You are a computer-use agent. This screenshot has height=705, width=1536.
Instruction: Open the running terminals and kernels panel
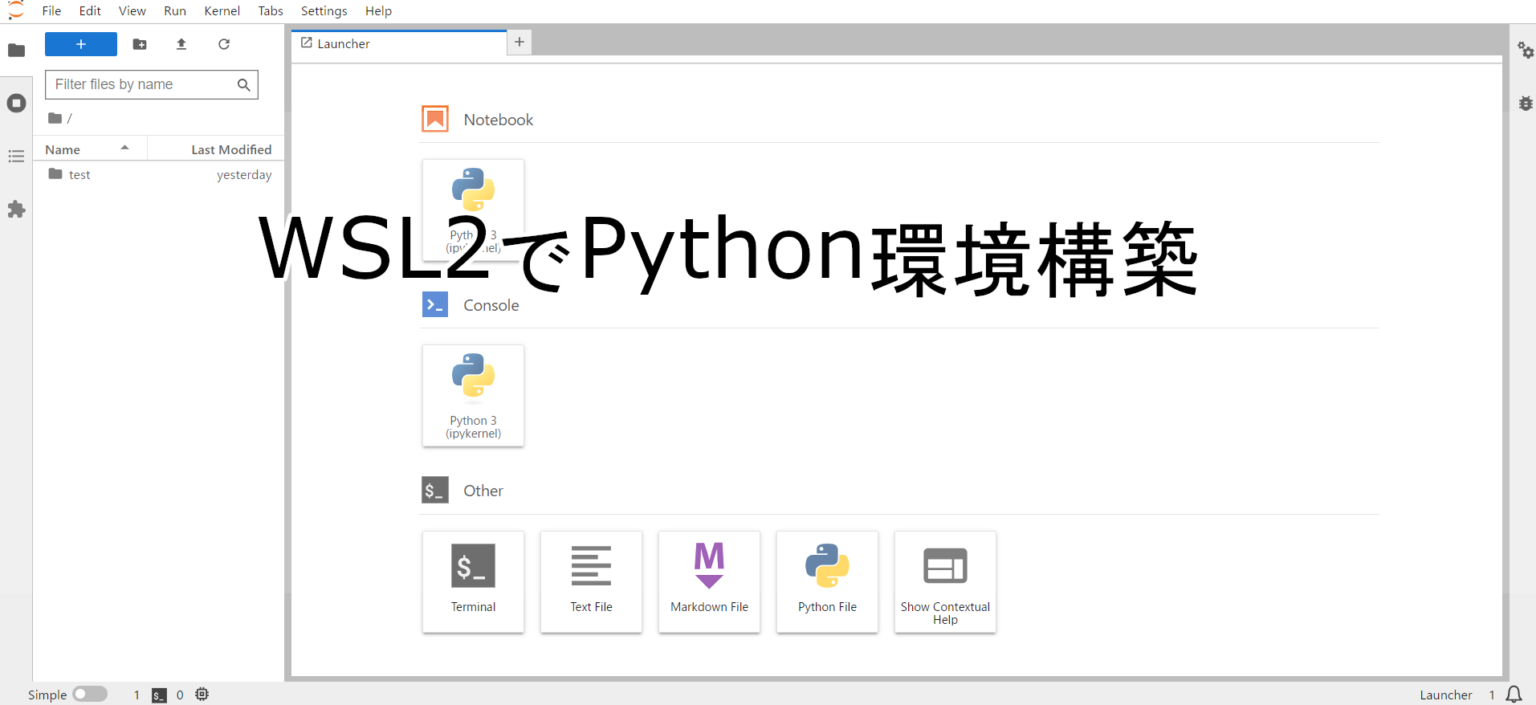[x=16, y=103]
